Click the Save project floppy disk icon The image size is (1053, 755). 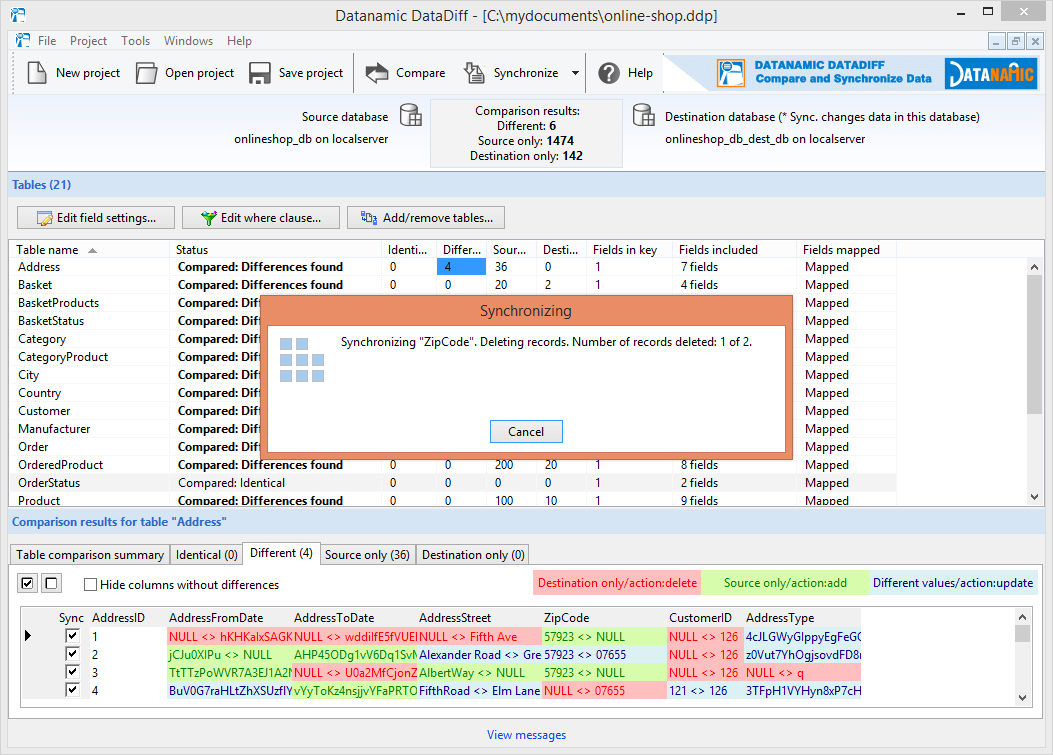coord(259,73)
